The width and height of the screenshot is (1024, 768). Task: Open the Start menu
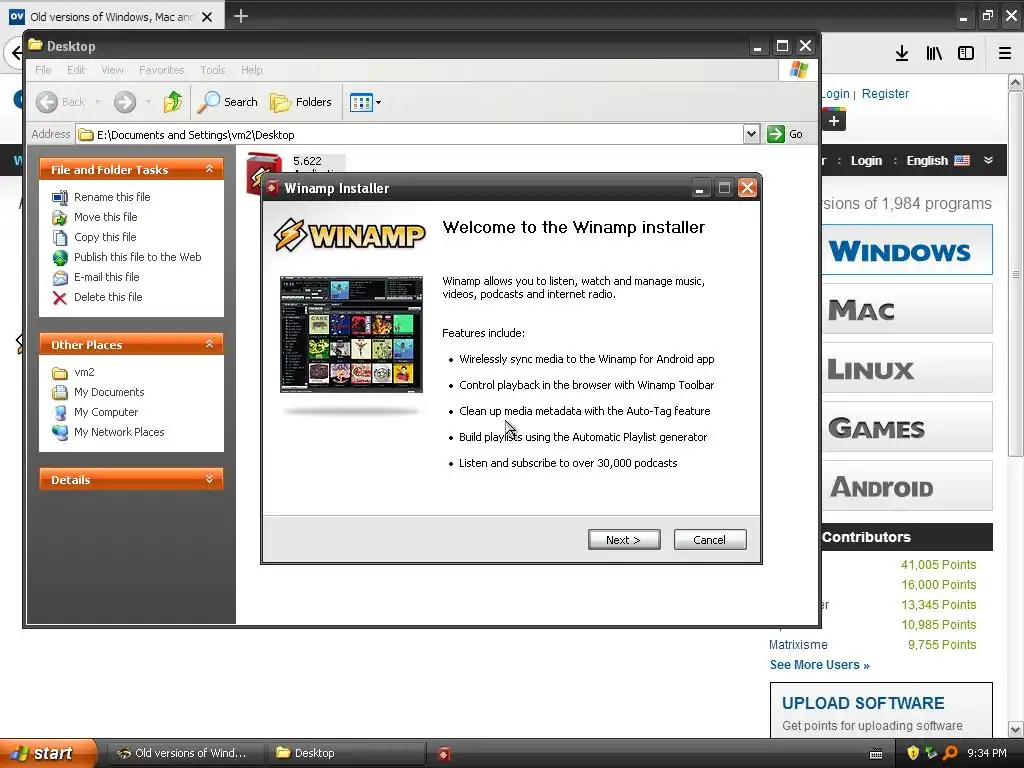(x=47, y=753)
